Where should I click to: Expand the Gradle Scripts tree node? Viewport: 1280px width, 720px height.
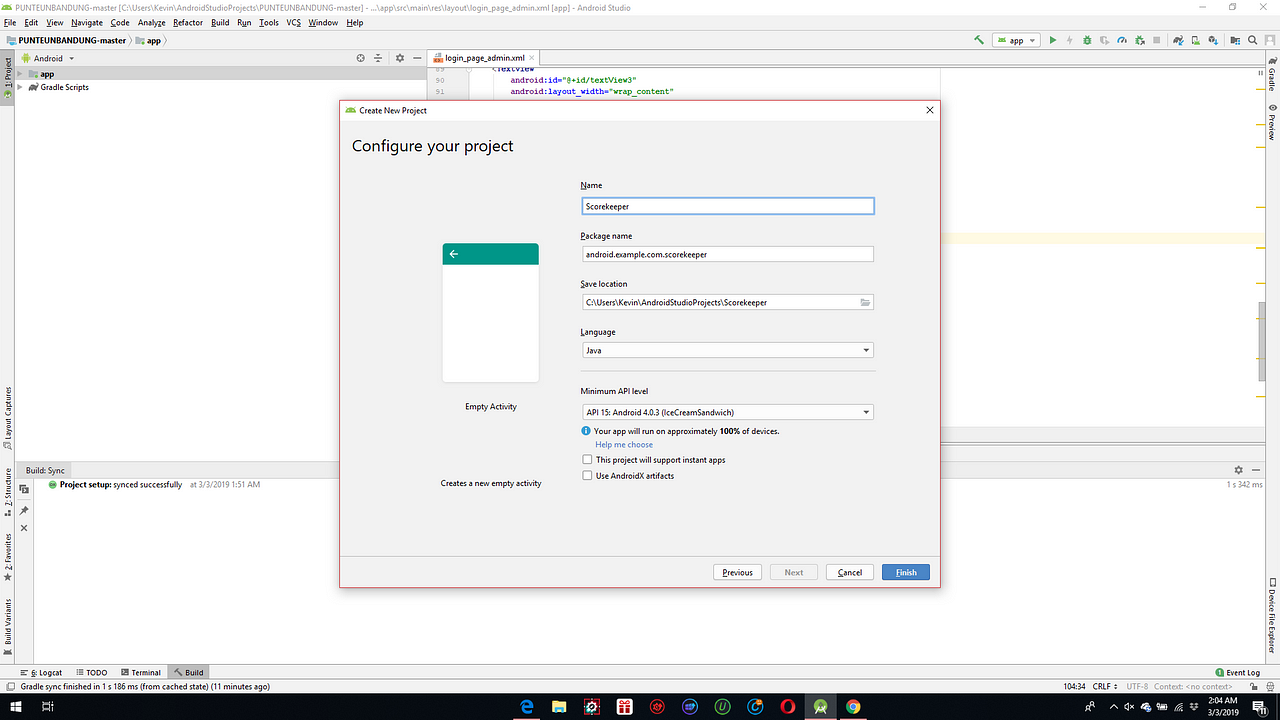(22, 87)
